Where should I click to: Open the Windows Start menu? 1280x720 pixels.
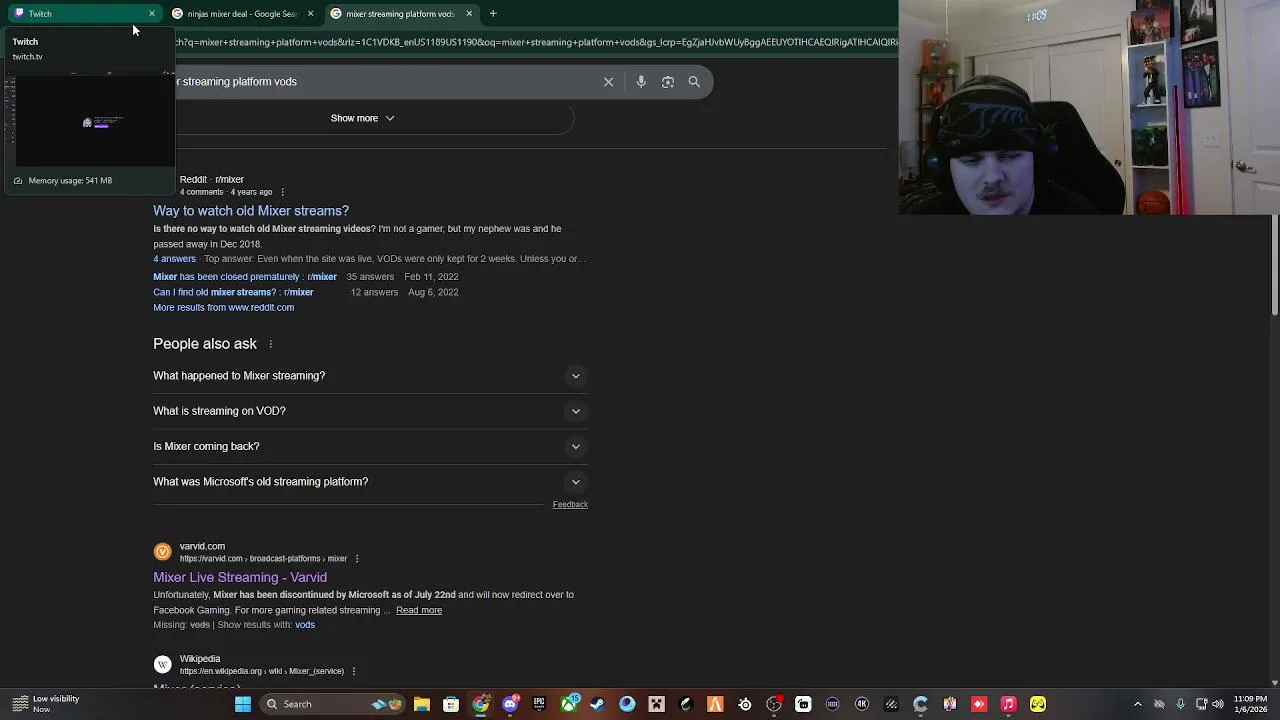coord(242,704)
